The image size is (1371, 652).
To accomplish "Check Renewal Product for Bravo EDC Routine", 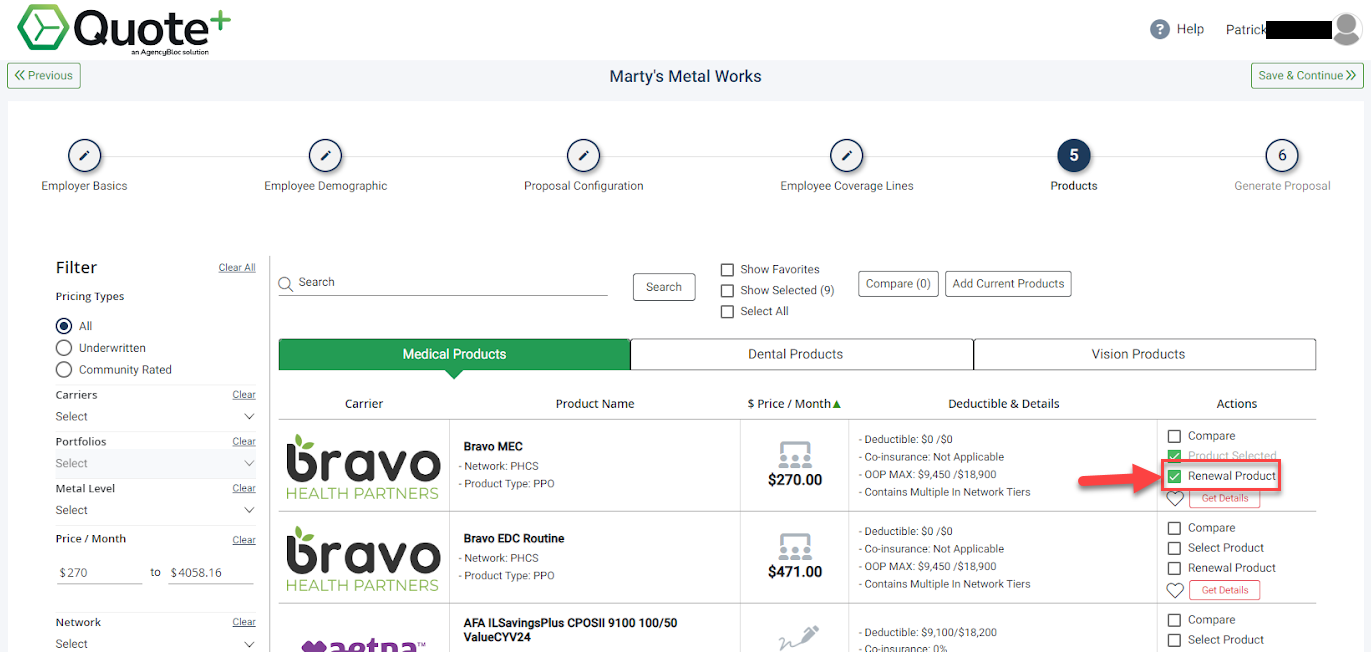I will [1174, 568].
